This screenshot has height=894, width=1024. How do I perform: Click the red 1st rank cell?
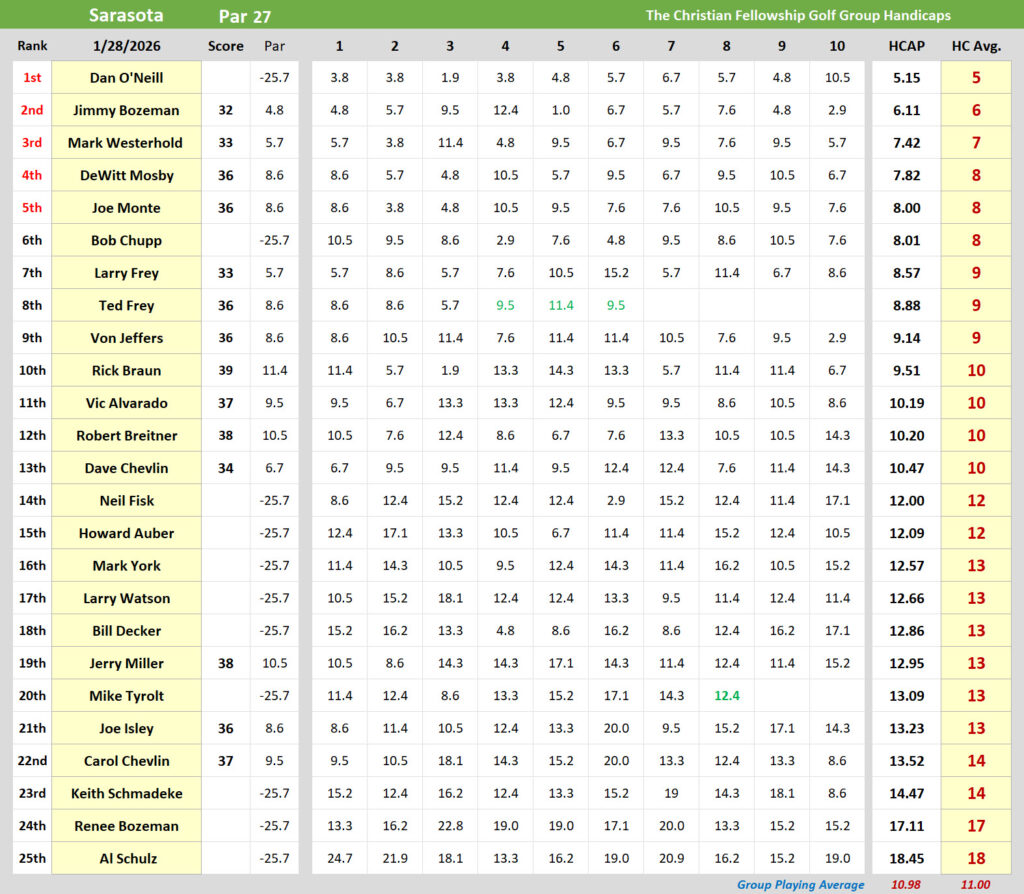(32, 78)
